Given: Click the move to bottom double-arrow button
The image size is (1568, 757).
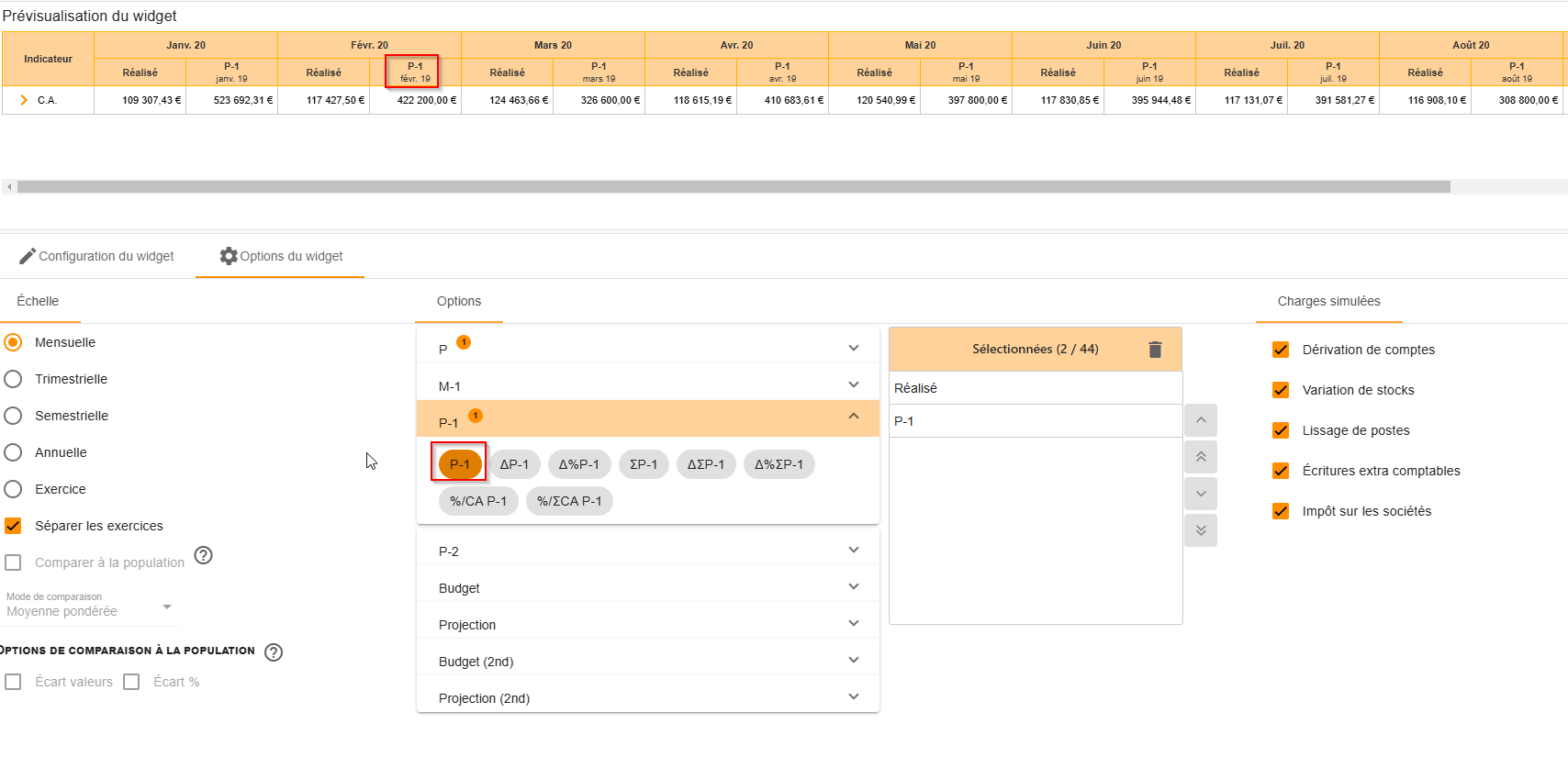Looking at the screenshot, I should coord(1200,530).
